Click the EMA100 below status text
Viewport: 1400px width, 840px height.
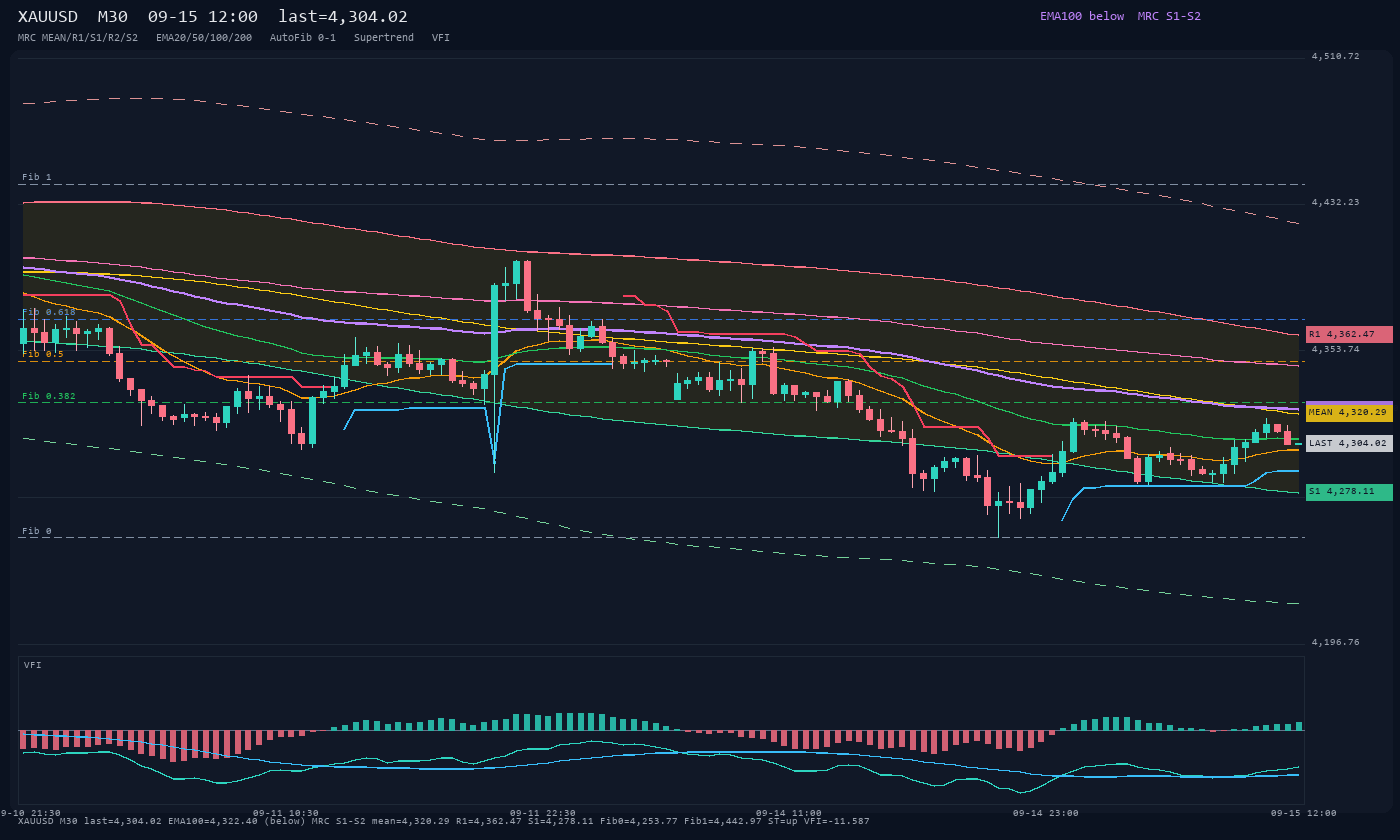point(1082,16)
